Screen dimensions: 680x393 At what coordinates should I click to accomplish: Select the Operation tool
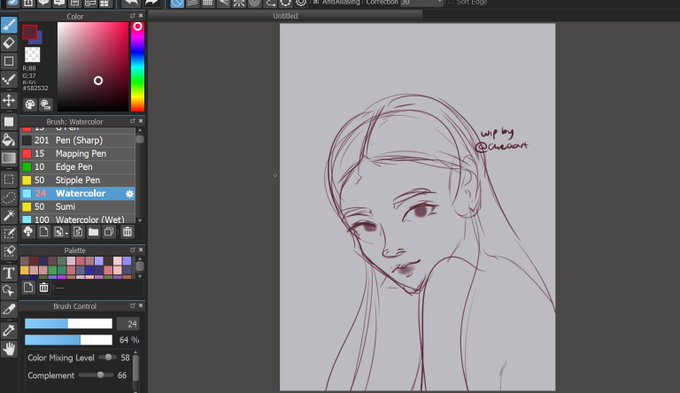click(x=9, y=291)
